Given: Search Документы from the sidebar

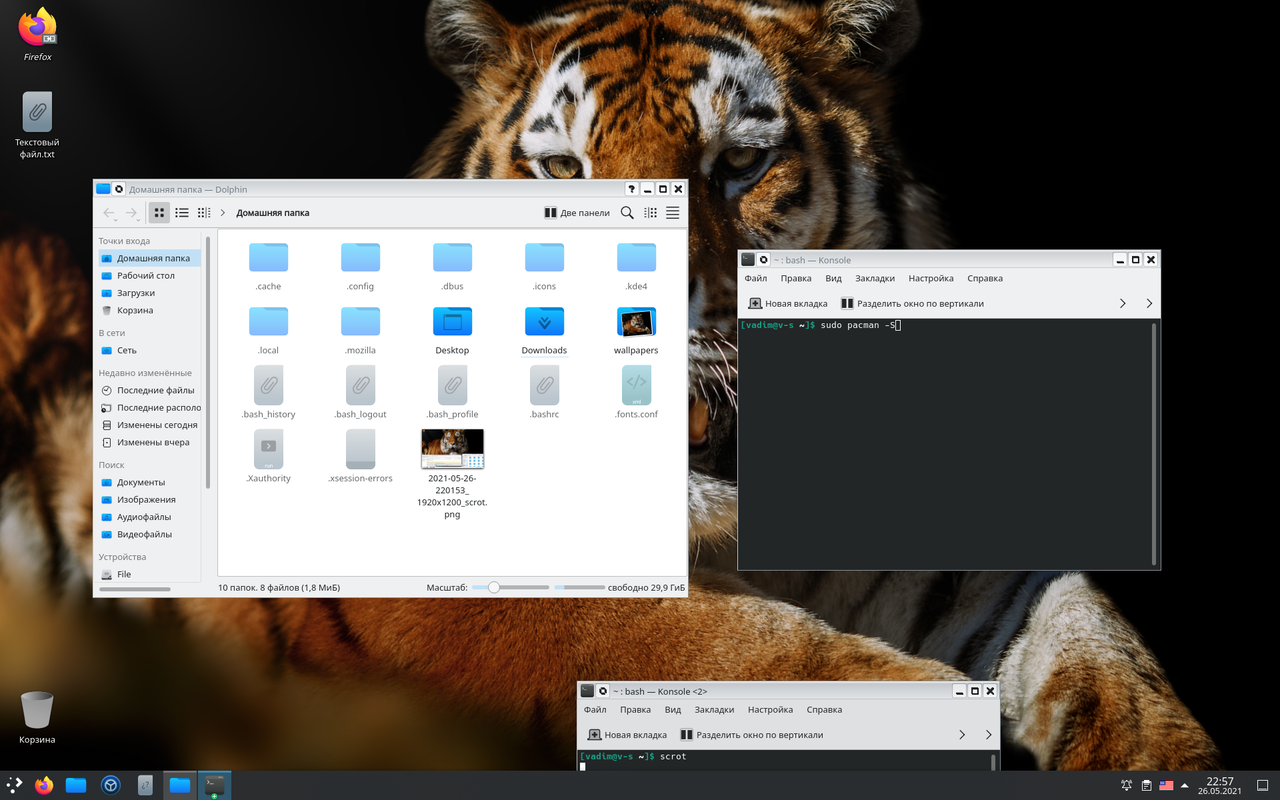Looking at the screenshot, I should (x=148, y=483).
